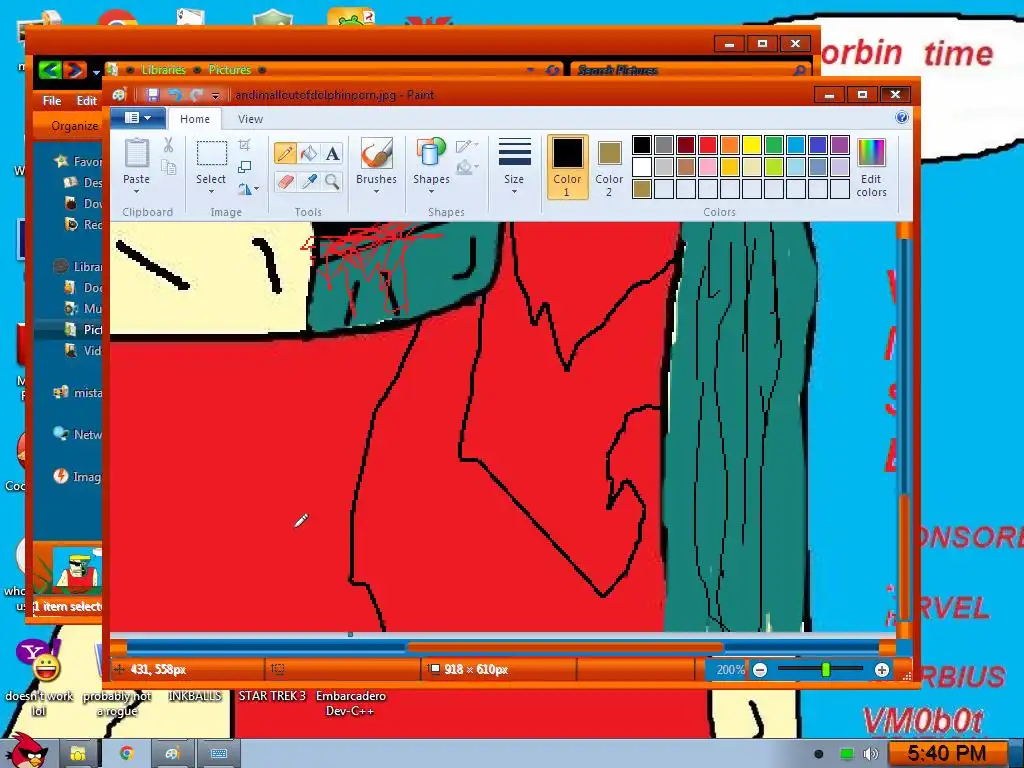The height and width of the screenshot is (768, 1024).
Task: Open the Size line thickness dropdown
Action: [514, 166]
